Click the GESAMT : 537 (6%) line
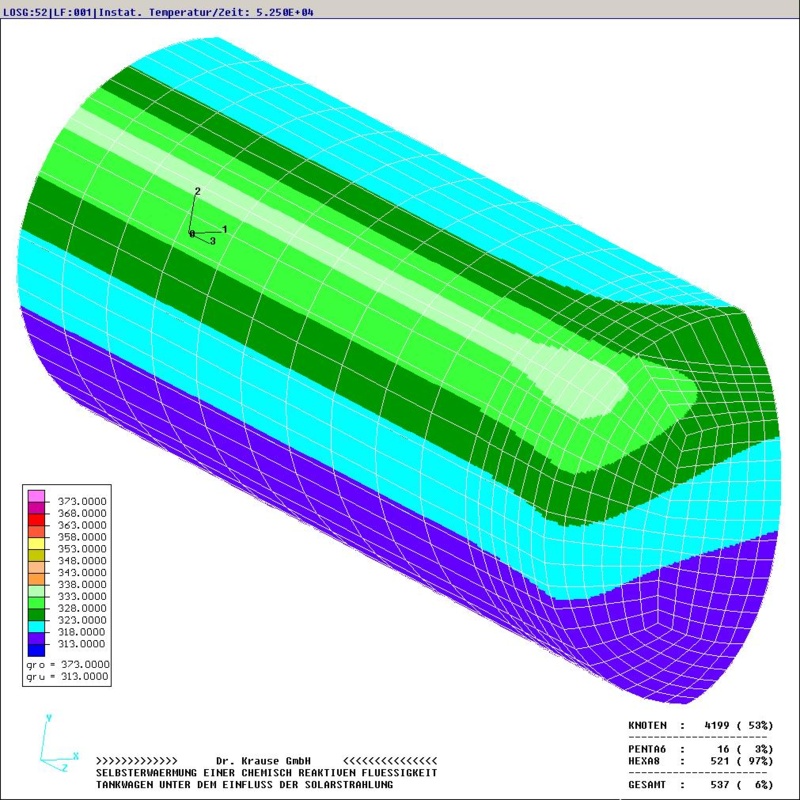Screen dimensions: 800x800 coord(701,785)
